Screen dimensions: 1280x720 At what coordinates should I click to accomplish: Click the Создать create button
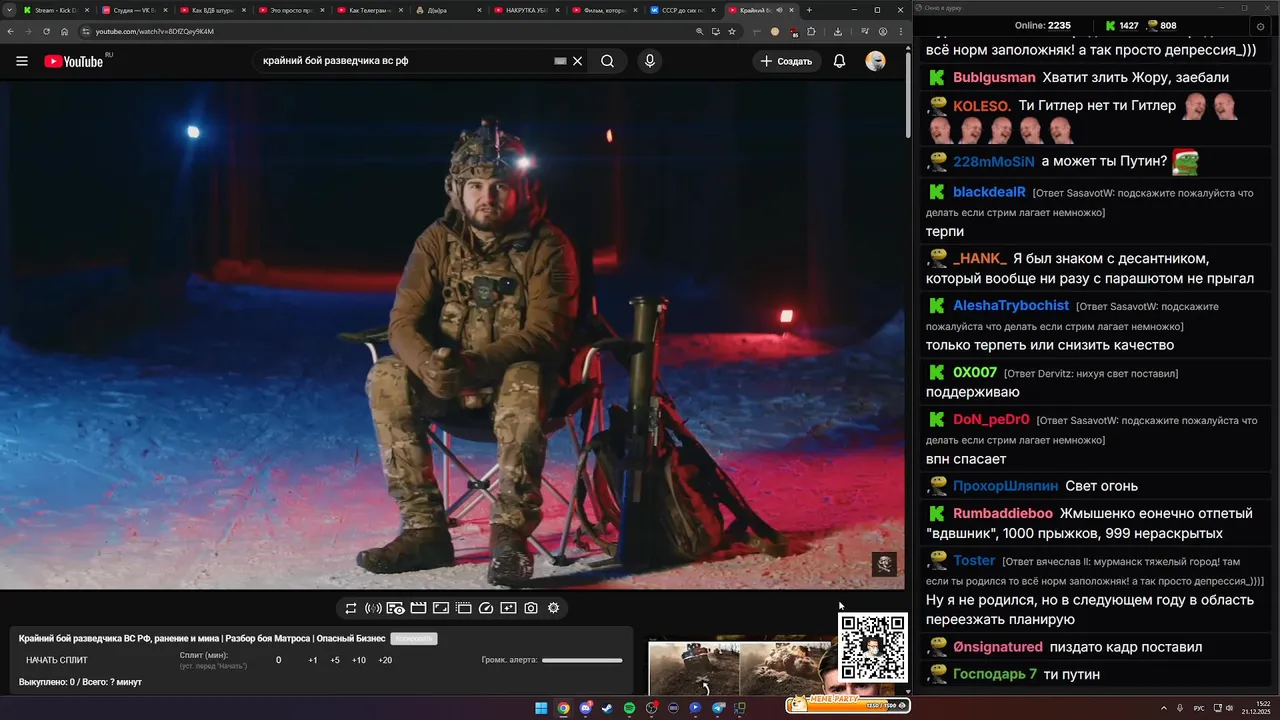(787, 61)
